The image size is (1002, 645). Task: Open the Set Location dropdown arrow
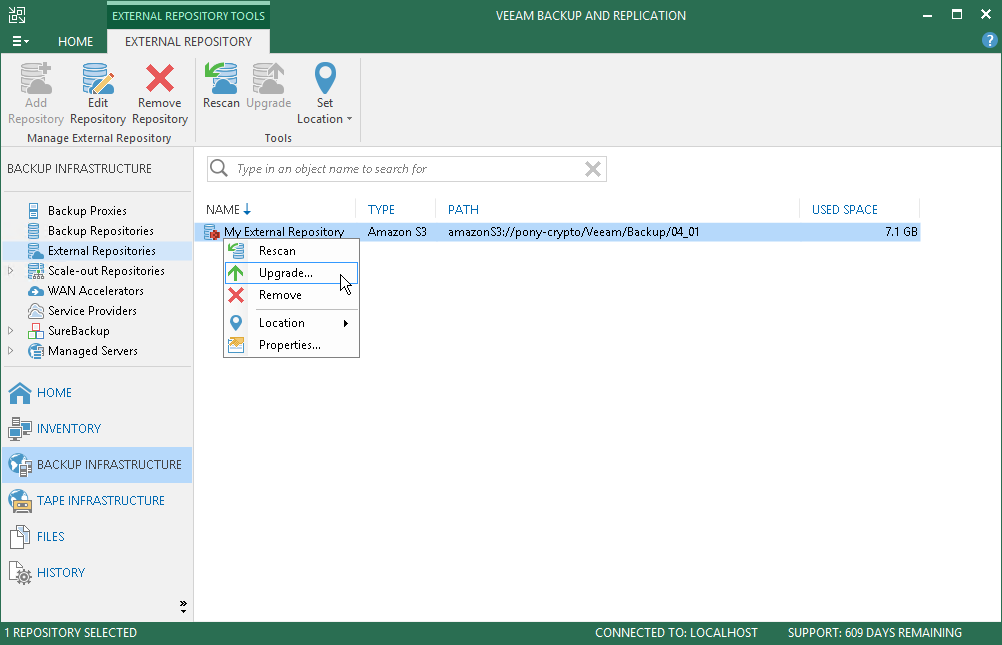click(350, 120)
